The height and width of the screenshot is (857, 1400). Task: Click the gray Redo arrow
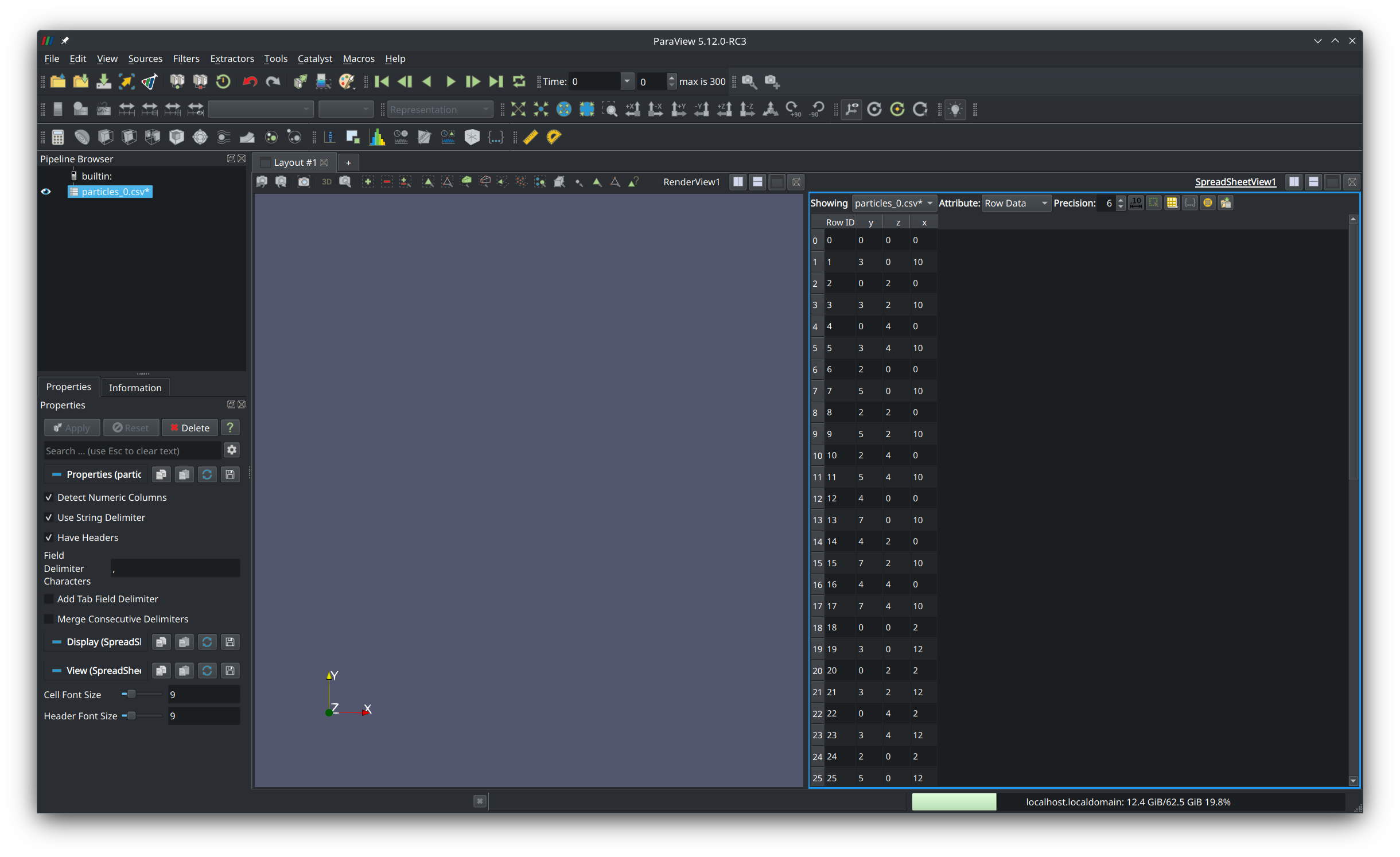(273, 81)
